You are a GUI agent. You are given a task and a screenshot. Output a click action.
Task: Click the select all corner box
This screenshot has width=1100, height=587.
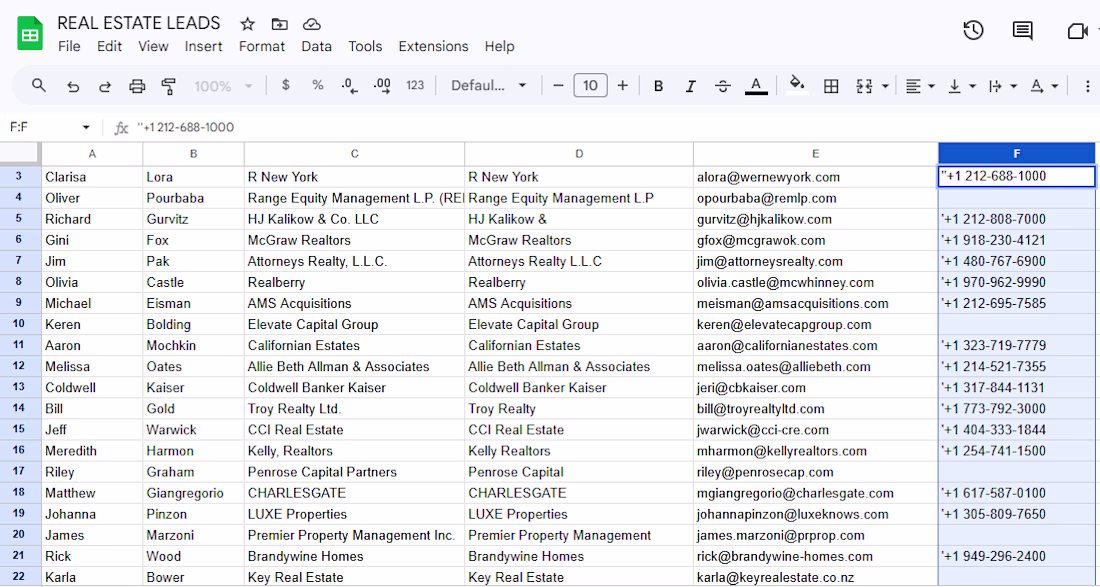(x=20, y=154)
